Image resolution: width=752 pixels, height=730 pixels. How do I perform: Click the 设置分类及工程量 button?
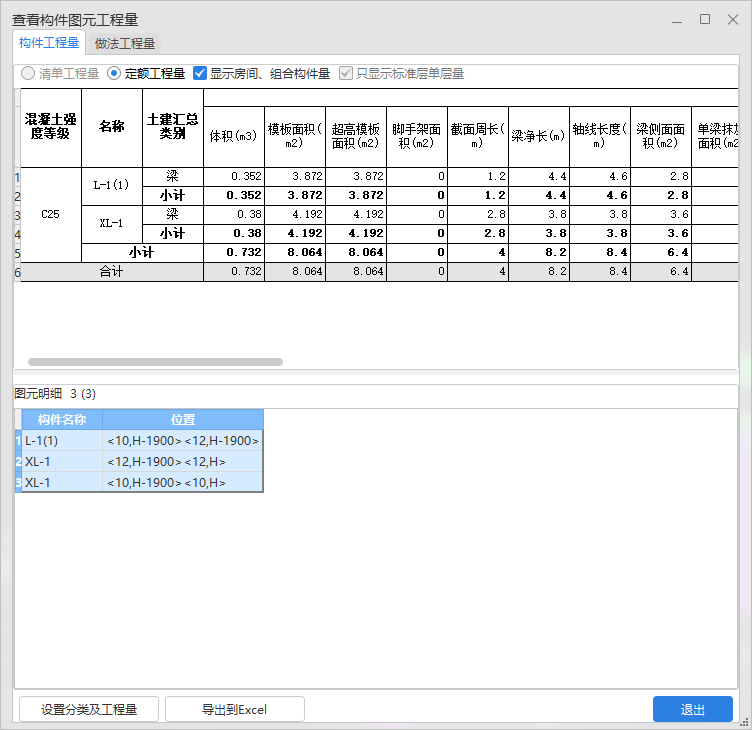click(89, 709)
